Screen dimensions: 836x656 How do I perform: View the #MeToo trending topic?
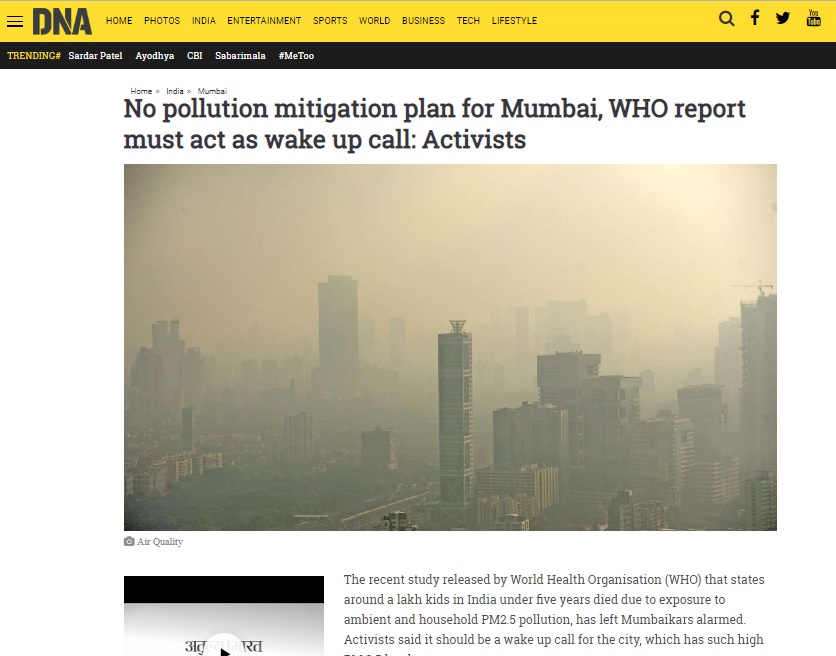296,55
